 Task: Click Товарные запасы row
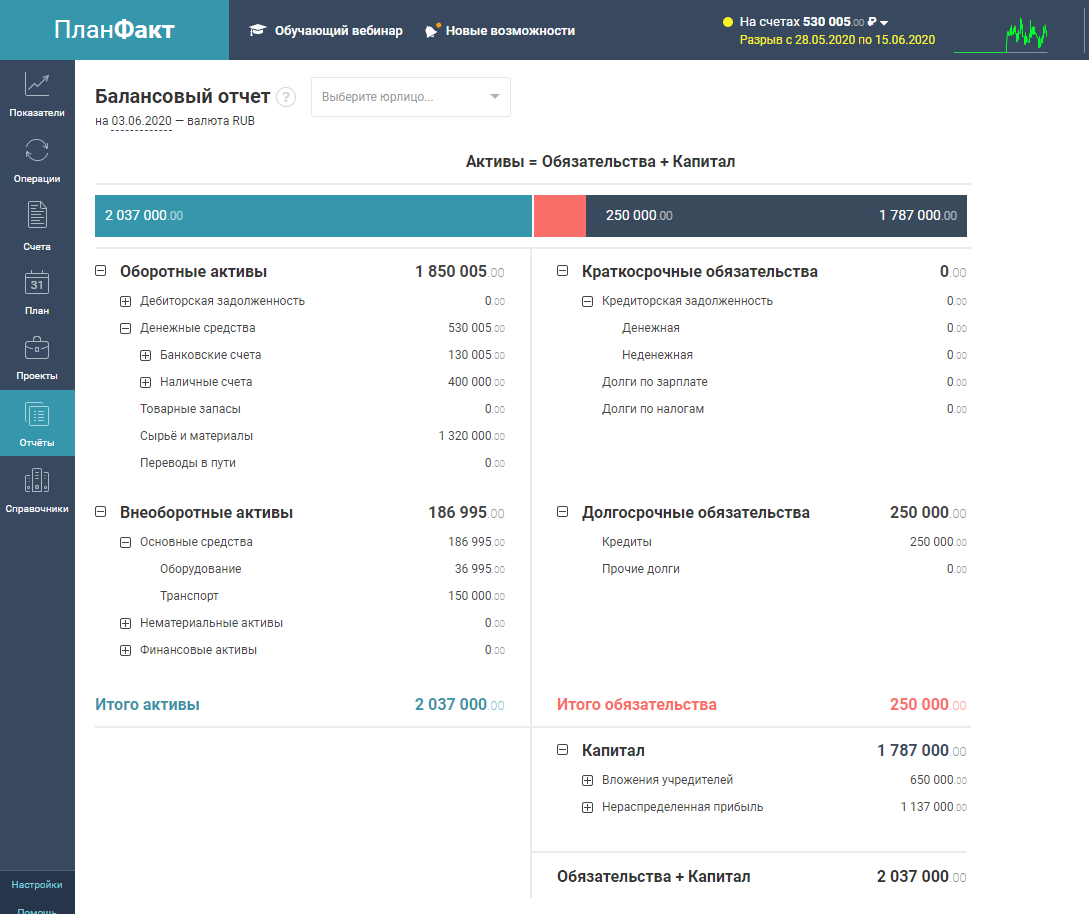pos(322,409)
